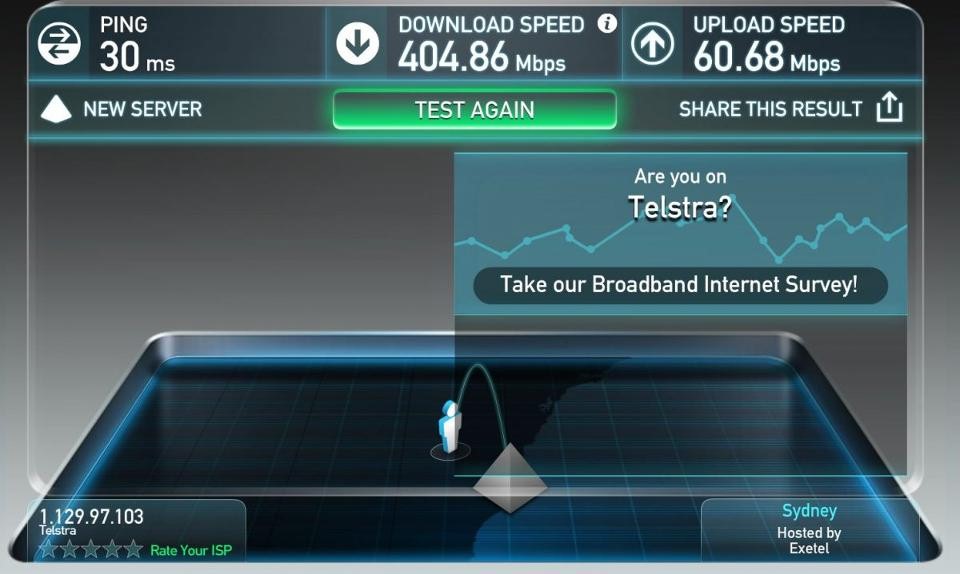The image size is (960, 574).
Task: Select the server pyramid on the map
Action: pyautogui.click(x=510, y=479)
